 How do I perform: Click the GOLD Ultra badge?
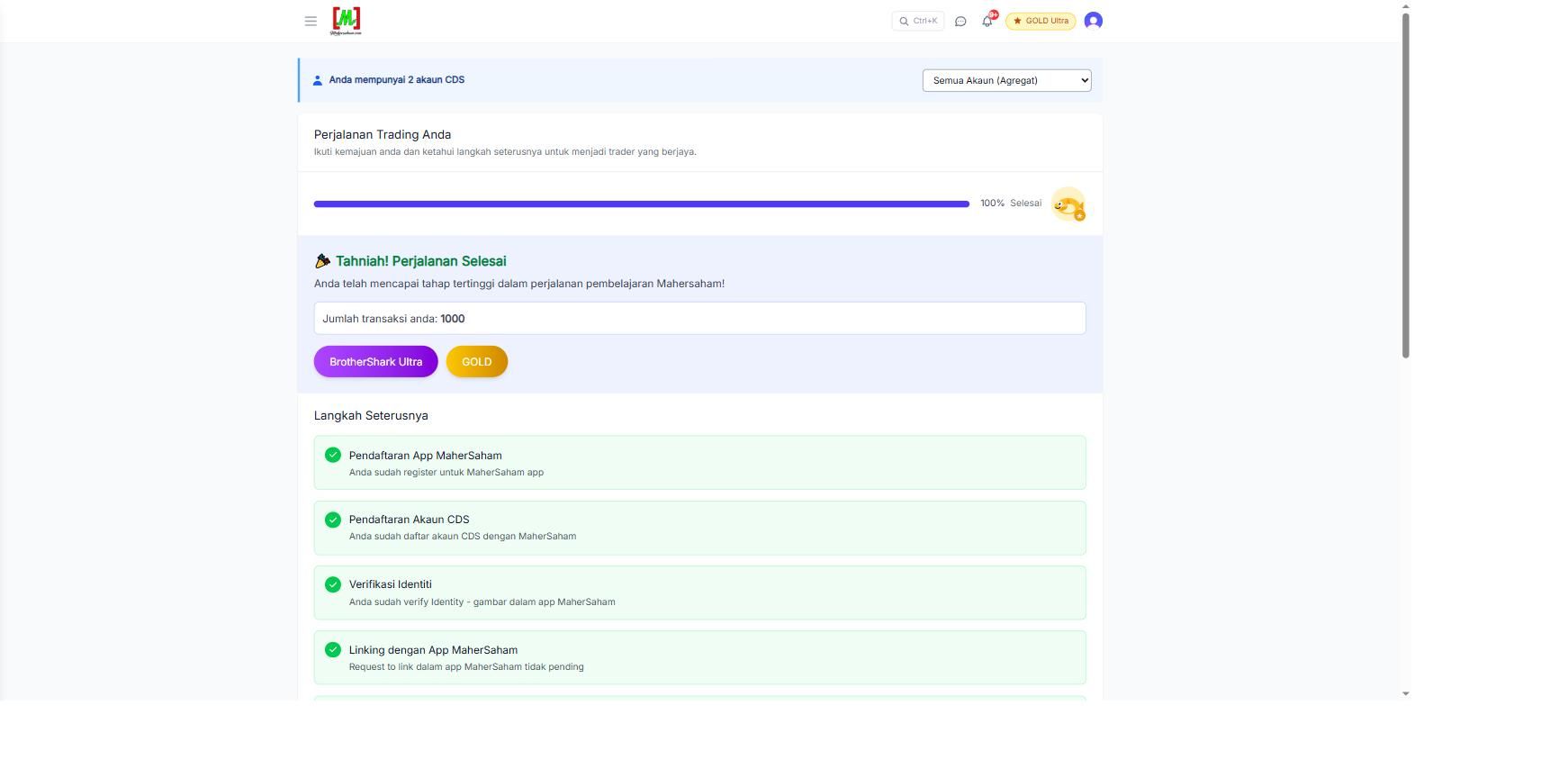1041,21
